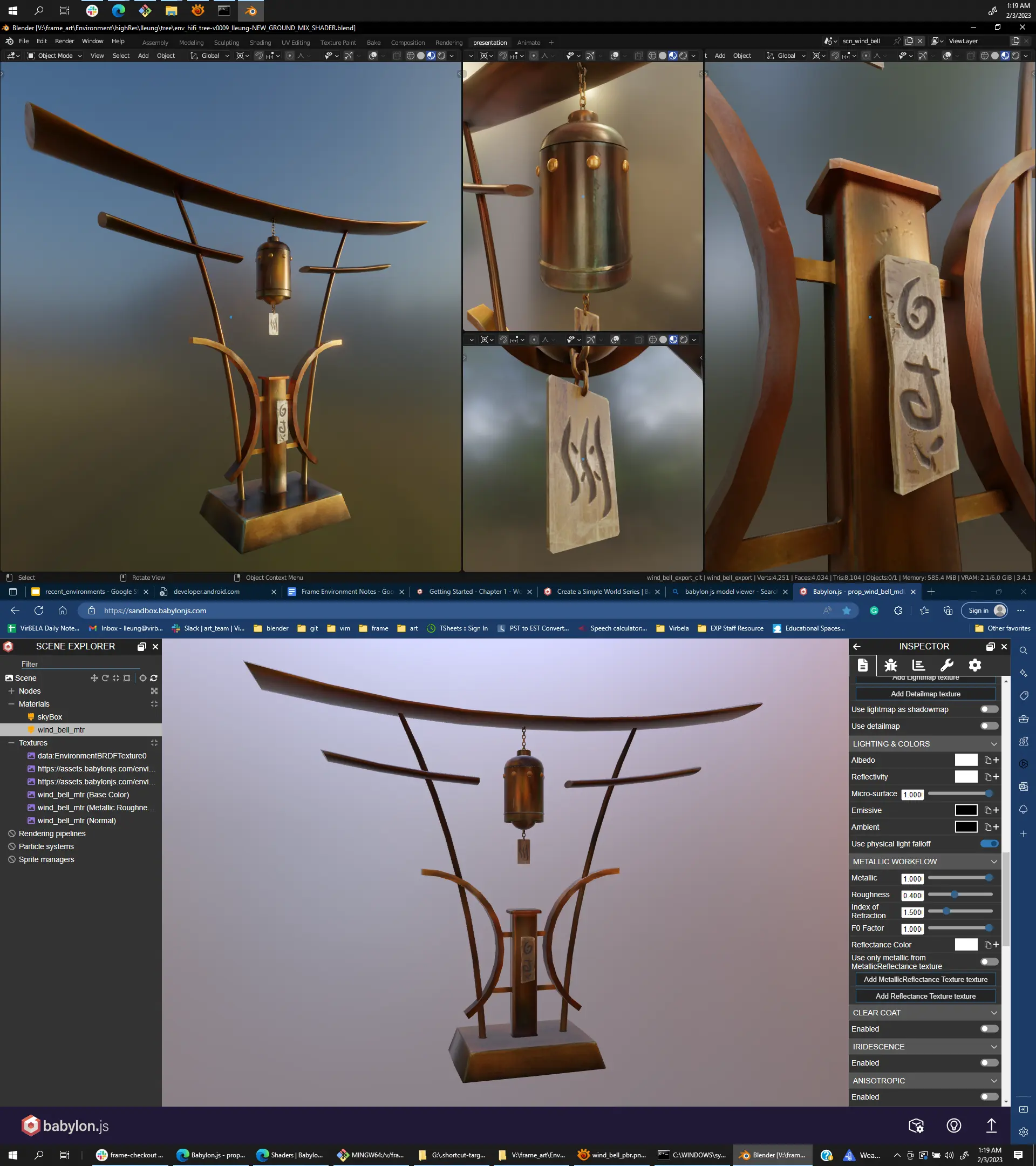Open the Inspector tools wrench tab
Image resolution: width=1036 pixels, height=1166 pixels.
(946, 665)
